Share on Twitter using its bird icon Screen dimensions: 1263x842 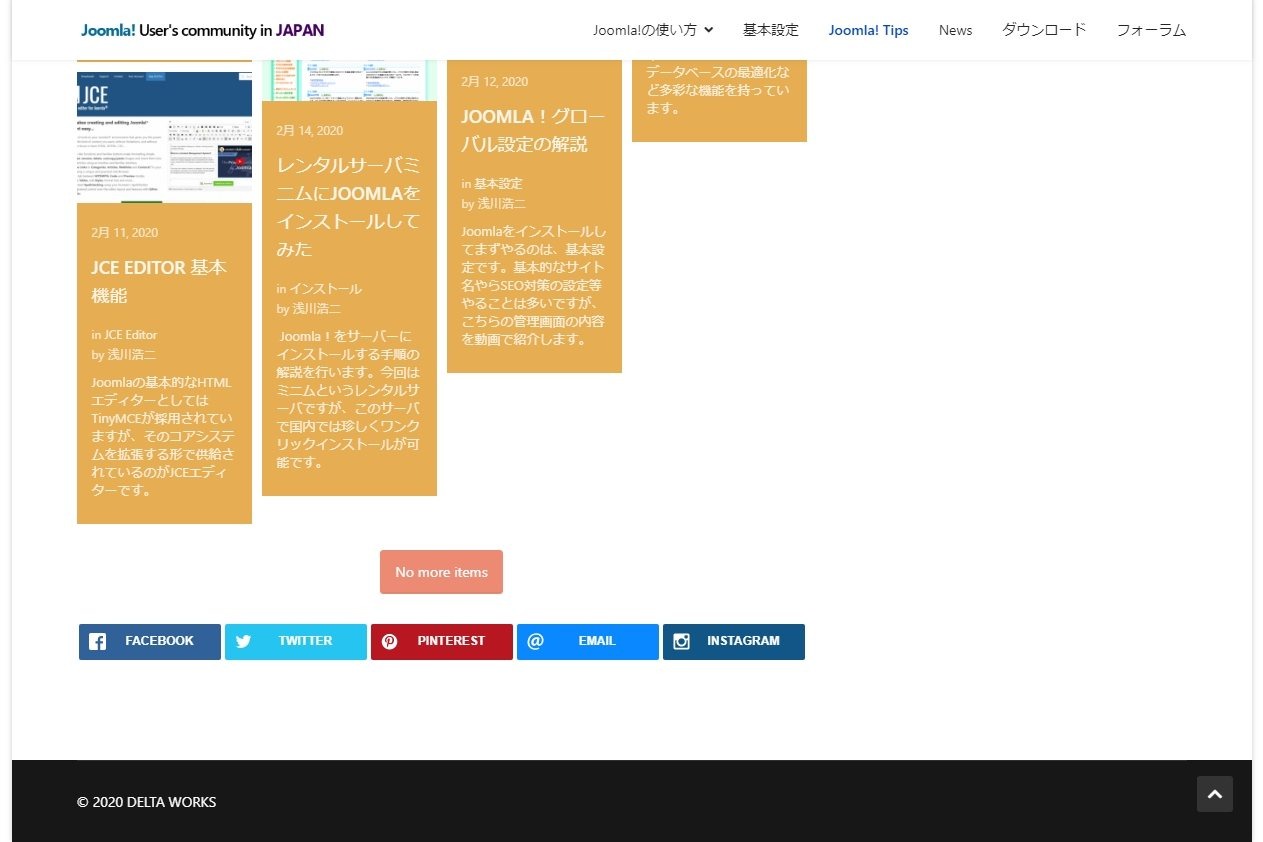pyautogui.click(x=244, y=641)
